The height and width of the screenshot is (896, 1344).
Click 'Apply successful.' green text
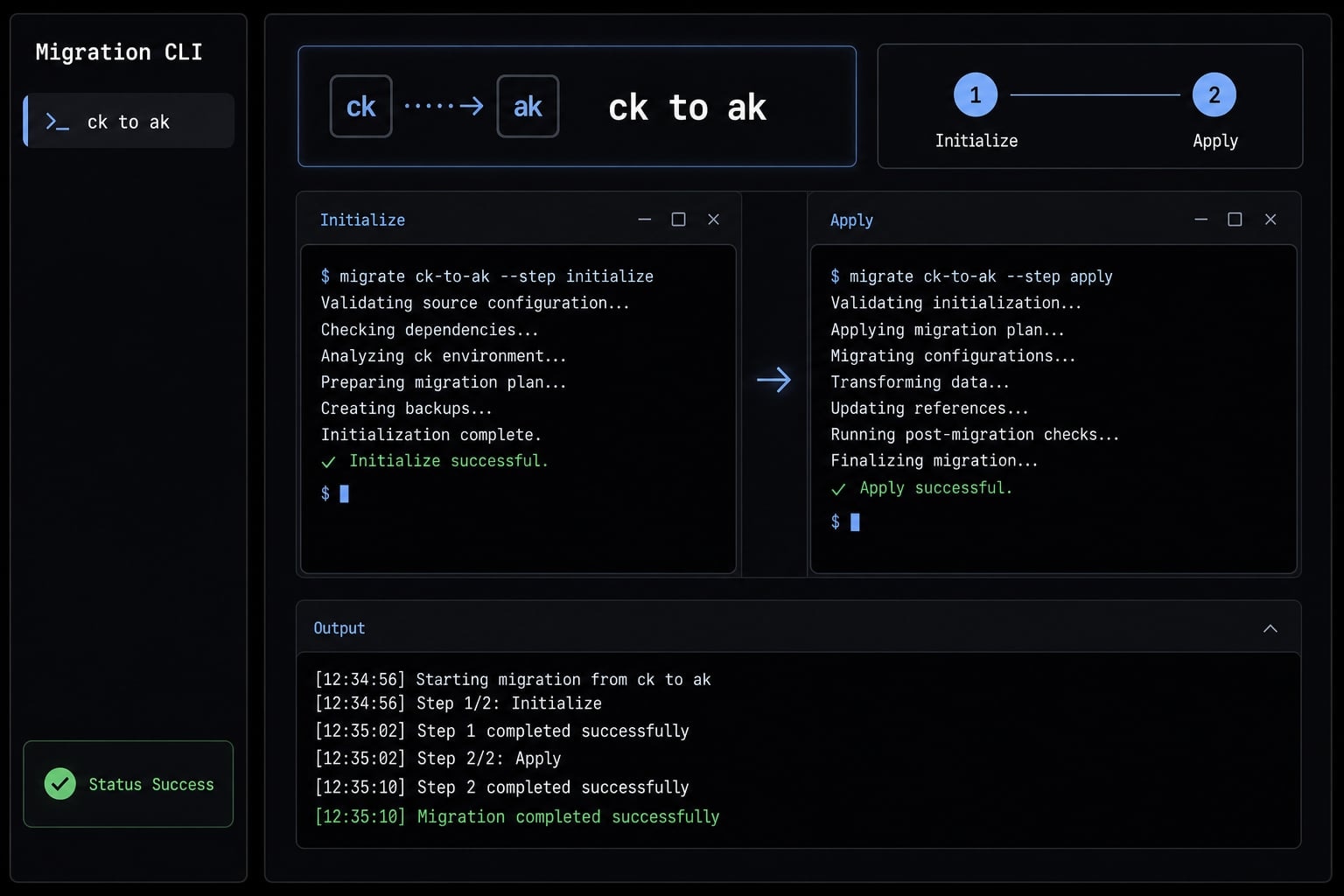point(935,488)
